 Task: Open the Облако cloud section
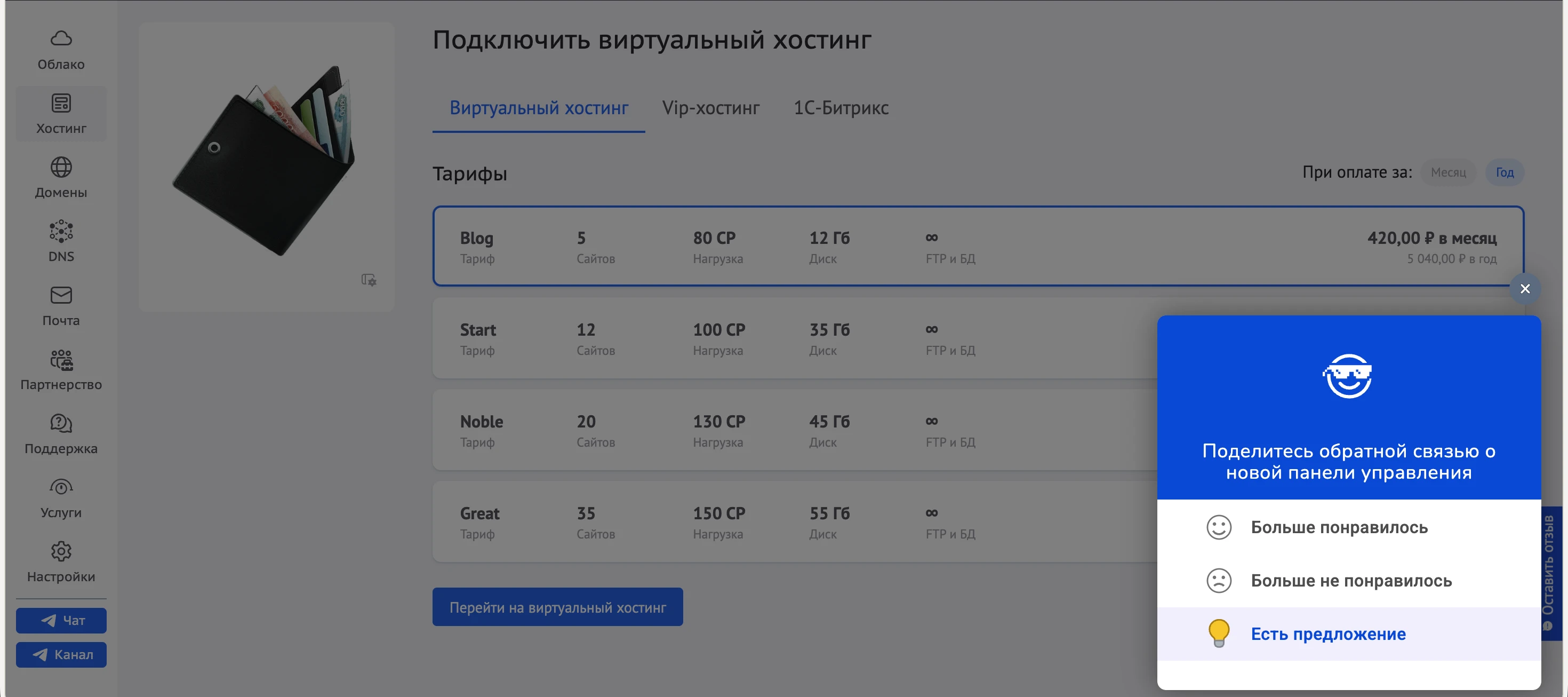(x=61, y=50)
